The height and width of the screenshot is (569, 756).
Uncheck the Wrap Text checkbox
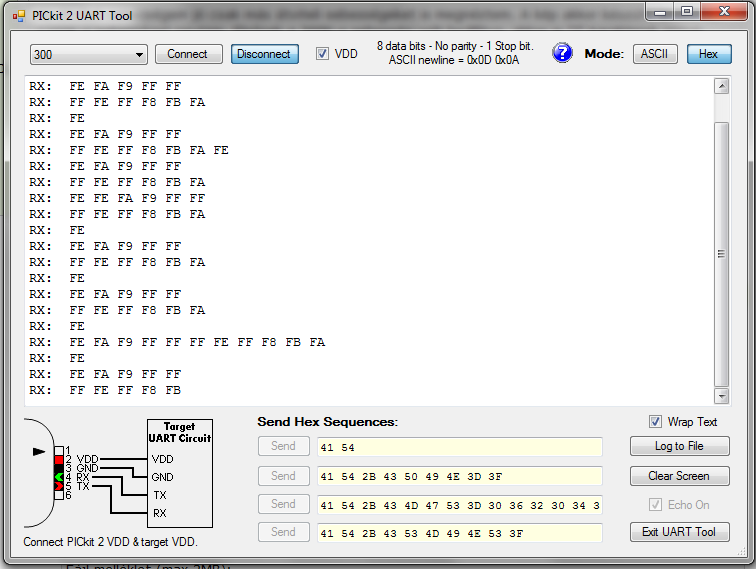[655, 421]
